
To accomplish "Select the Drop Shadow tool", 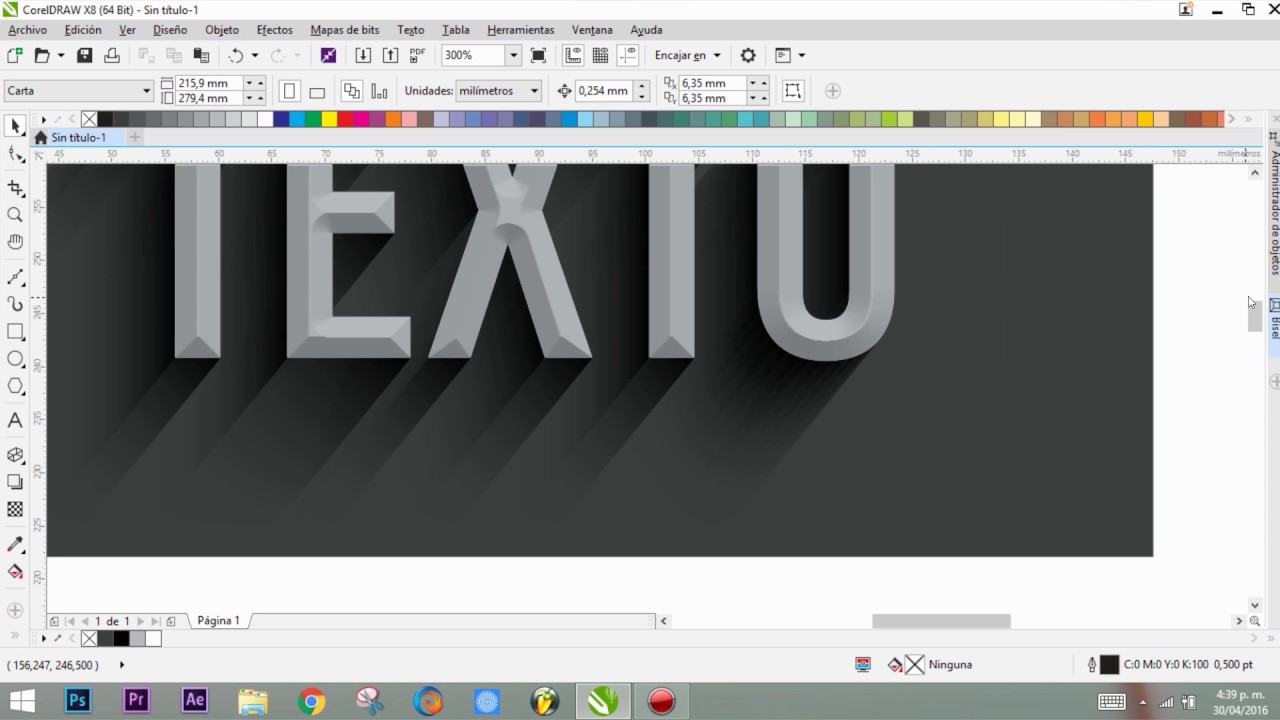I will (x=15, y=482).
